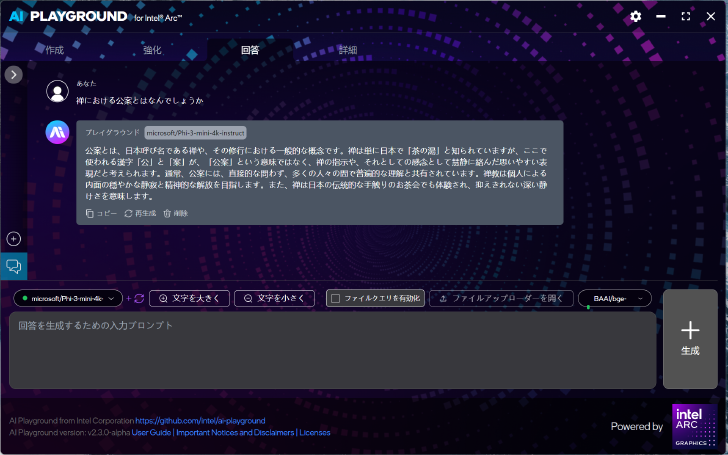728x455 pixels.
Task: Toggle fullscreen window icon
Action: point(686,16)
